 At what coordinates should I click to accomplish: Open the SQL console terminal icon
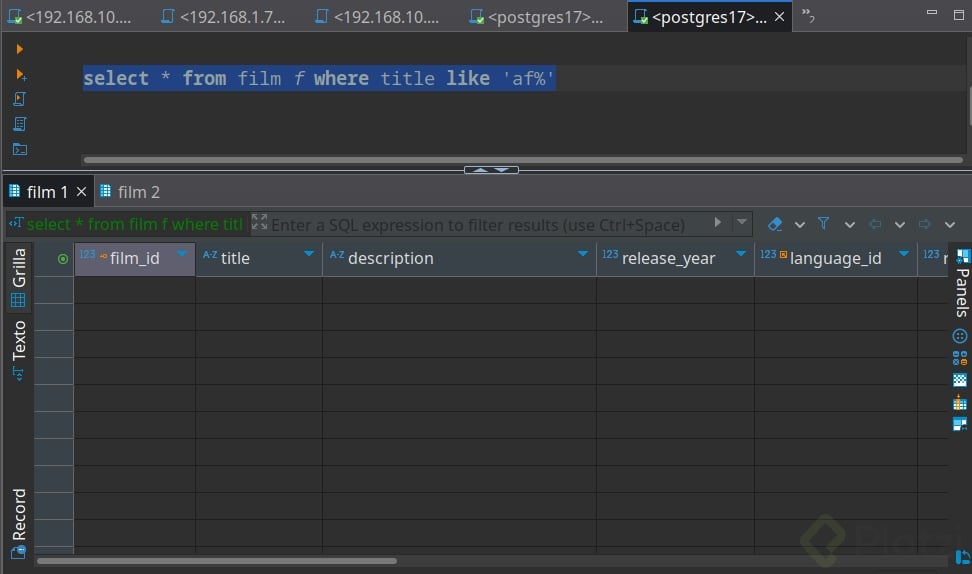tap(20, 149)
